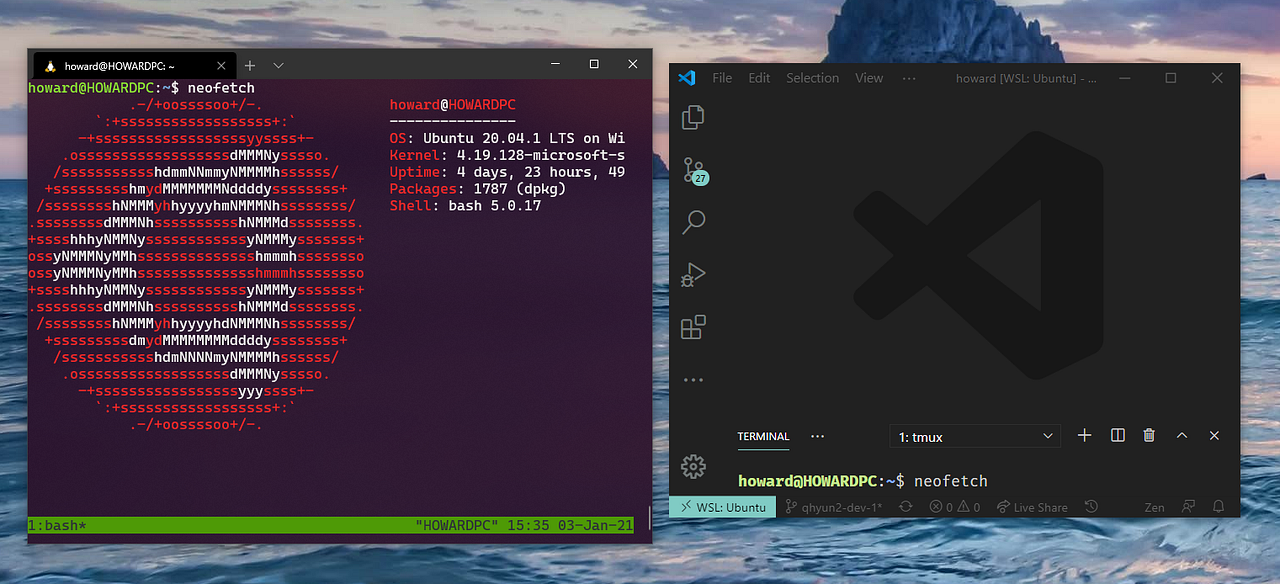
Task: Open the '1: tmux' terminal dropdown
Action: pos(974,436)
